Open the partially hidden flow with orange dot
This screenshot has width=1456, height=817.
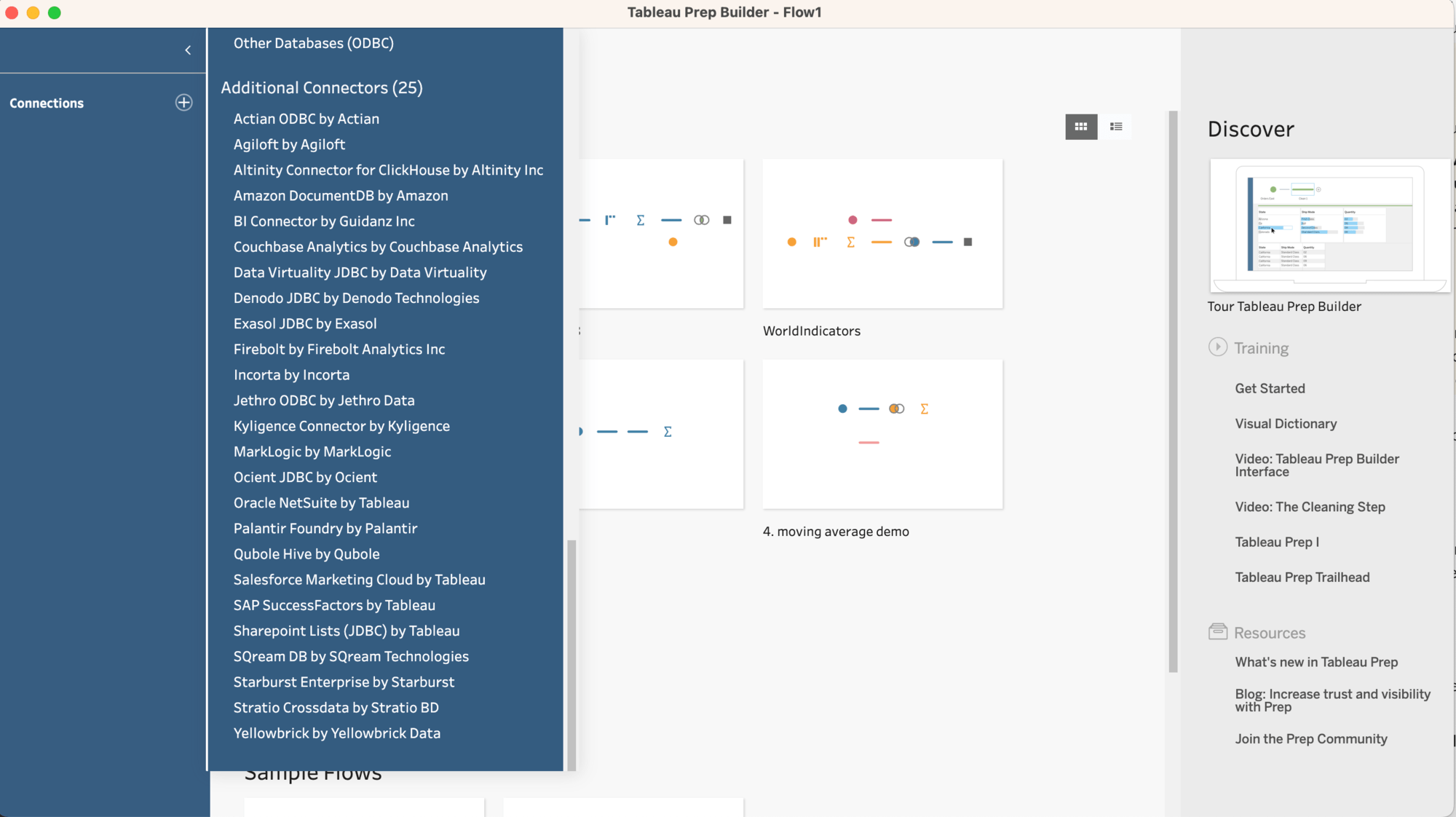tap(661, 234)
